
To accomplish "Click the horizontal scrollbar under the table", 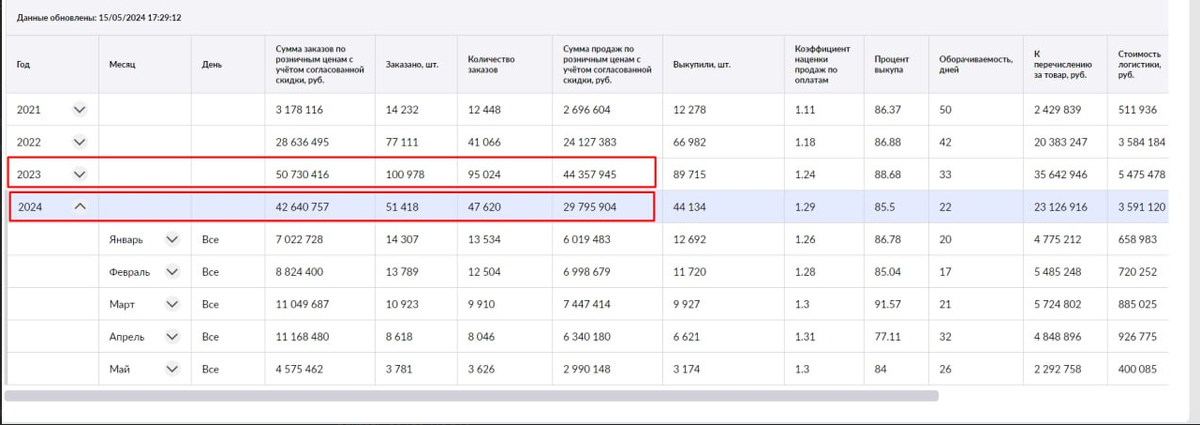I will [471, 395].
